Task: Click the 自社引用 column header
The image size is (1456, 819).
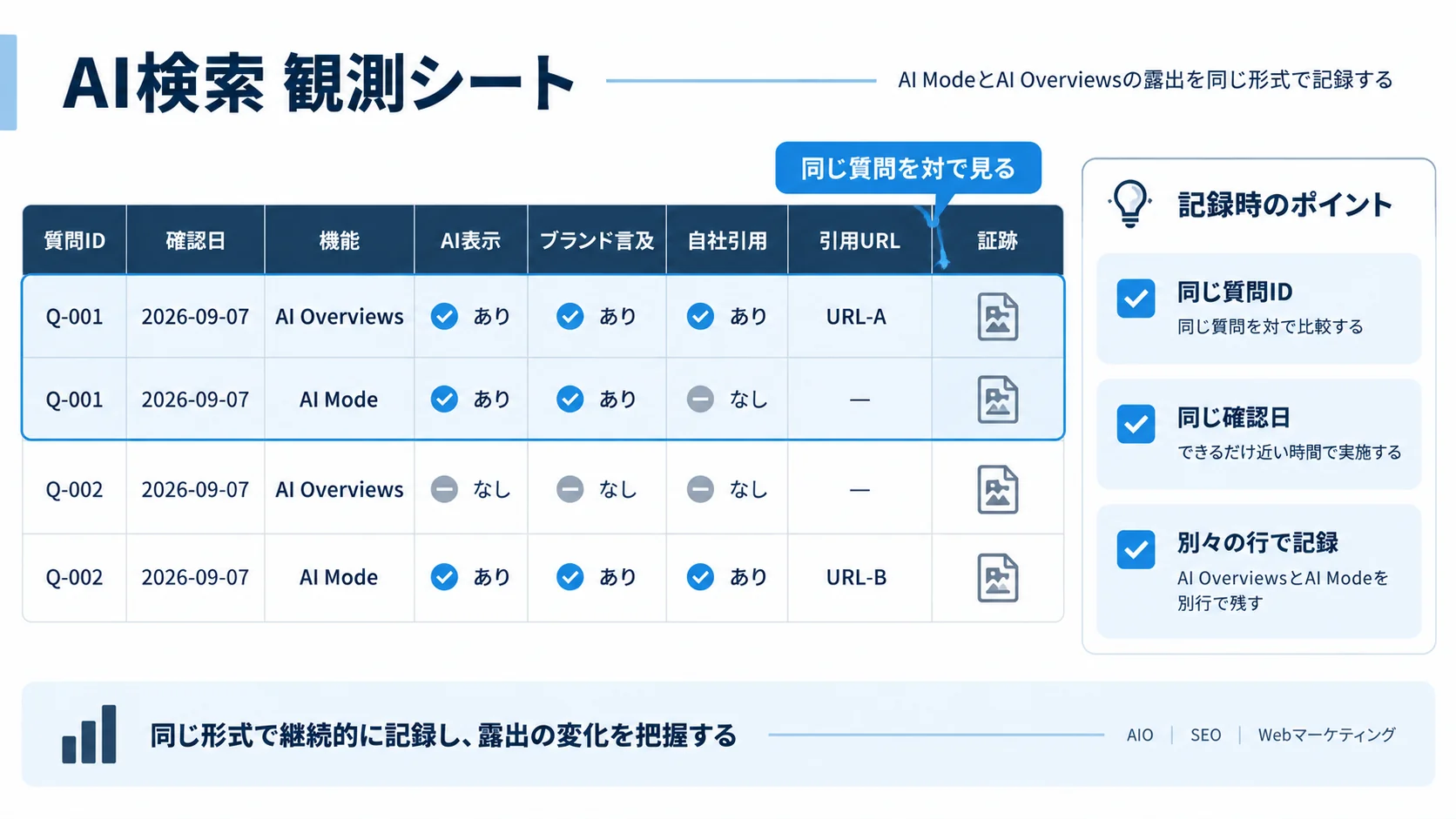Action: 727,241
